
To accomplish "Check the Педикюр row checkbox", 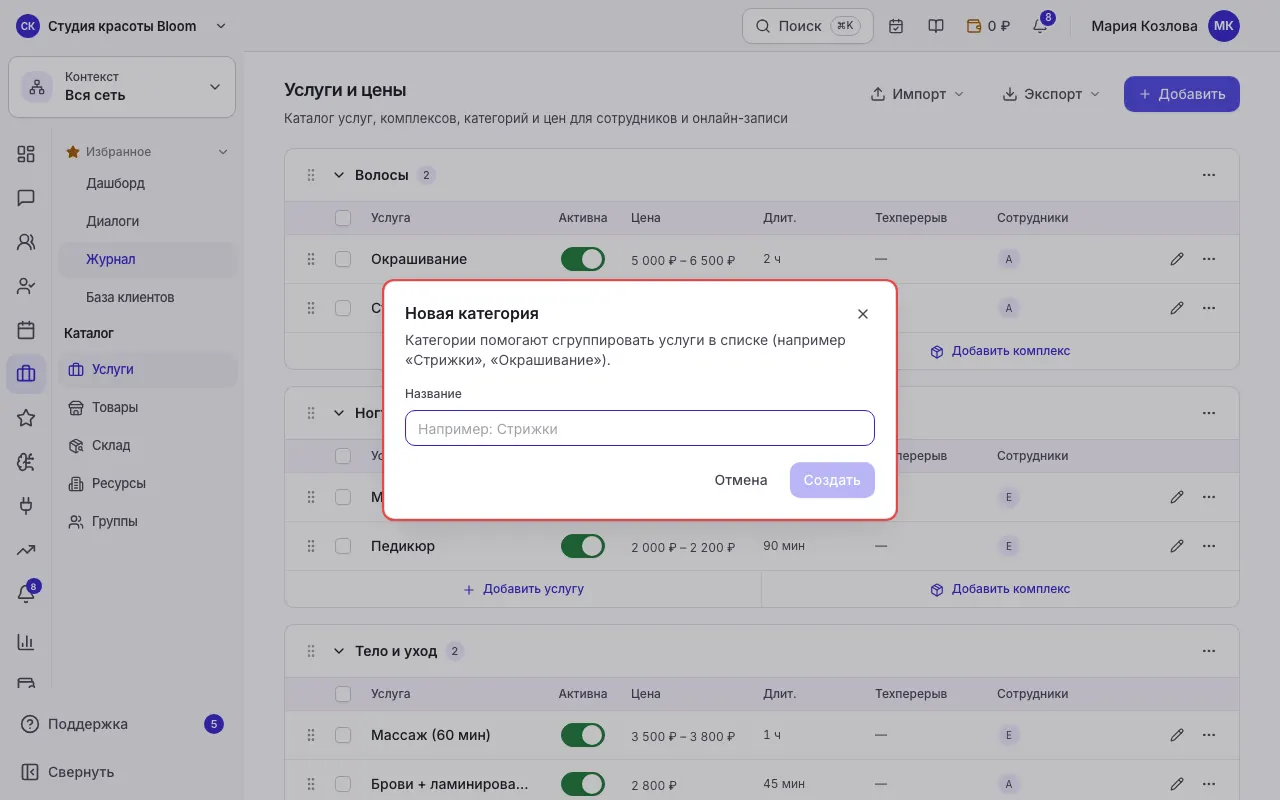I will tap(343, 546).
